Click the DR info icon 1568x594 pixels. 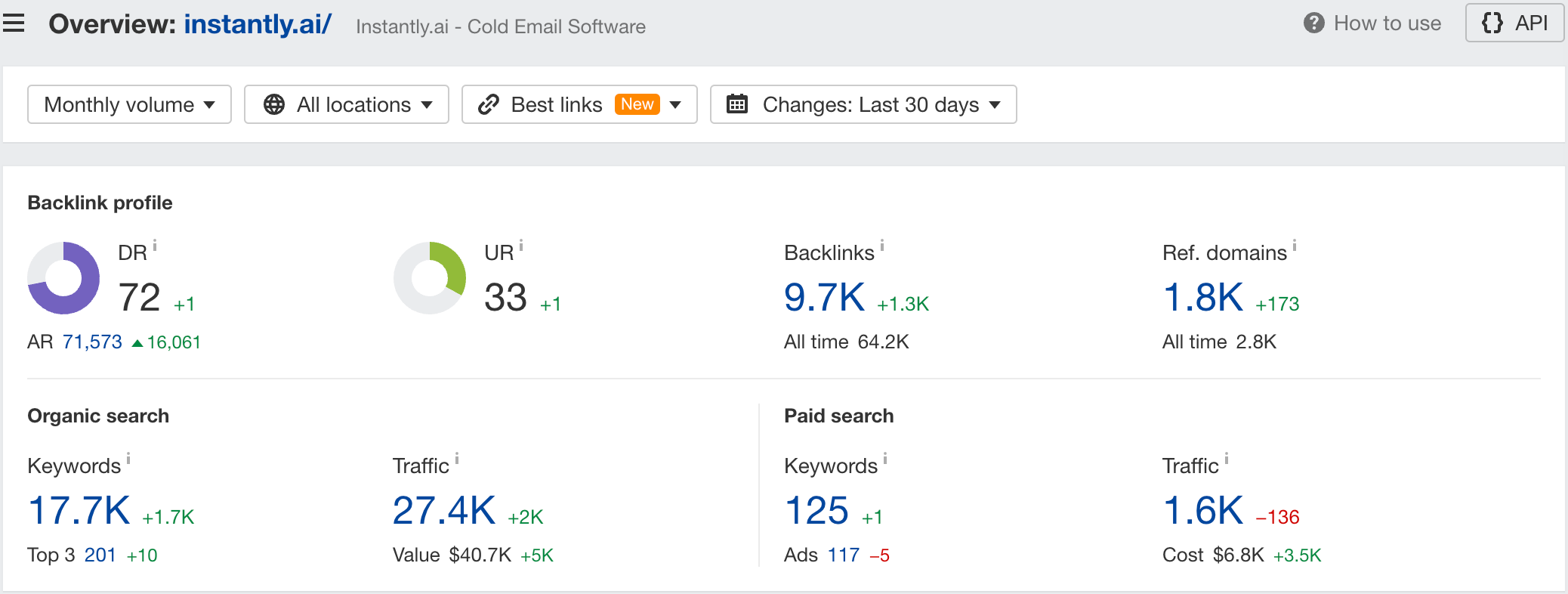[x=155, y=245]
